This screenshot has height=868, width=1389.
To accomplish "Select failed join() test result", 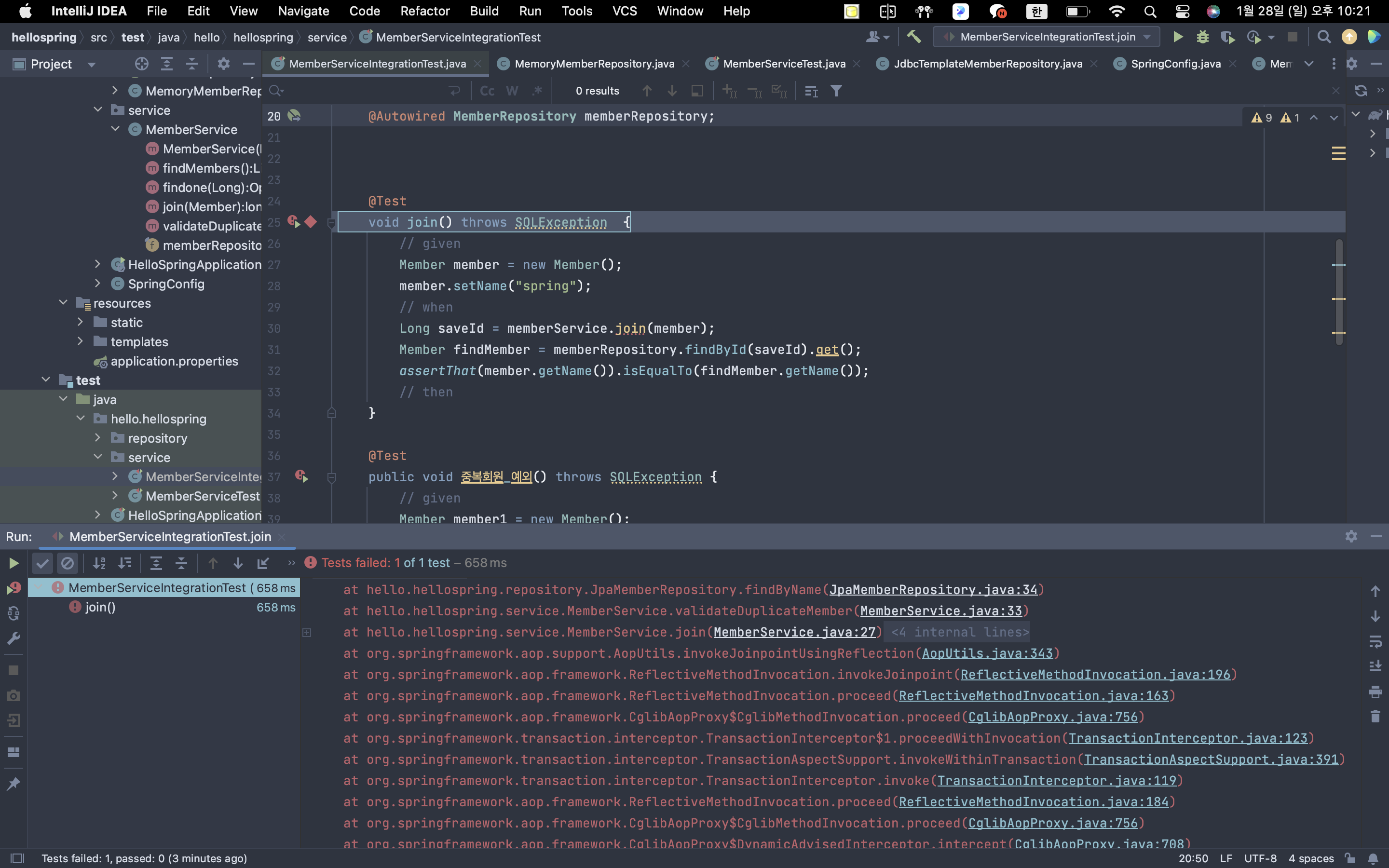I will [x=163, y=607].
